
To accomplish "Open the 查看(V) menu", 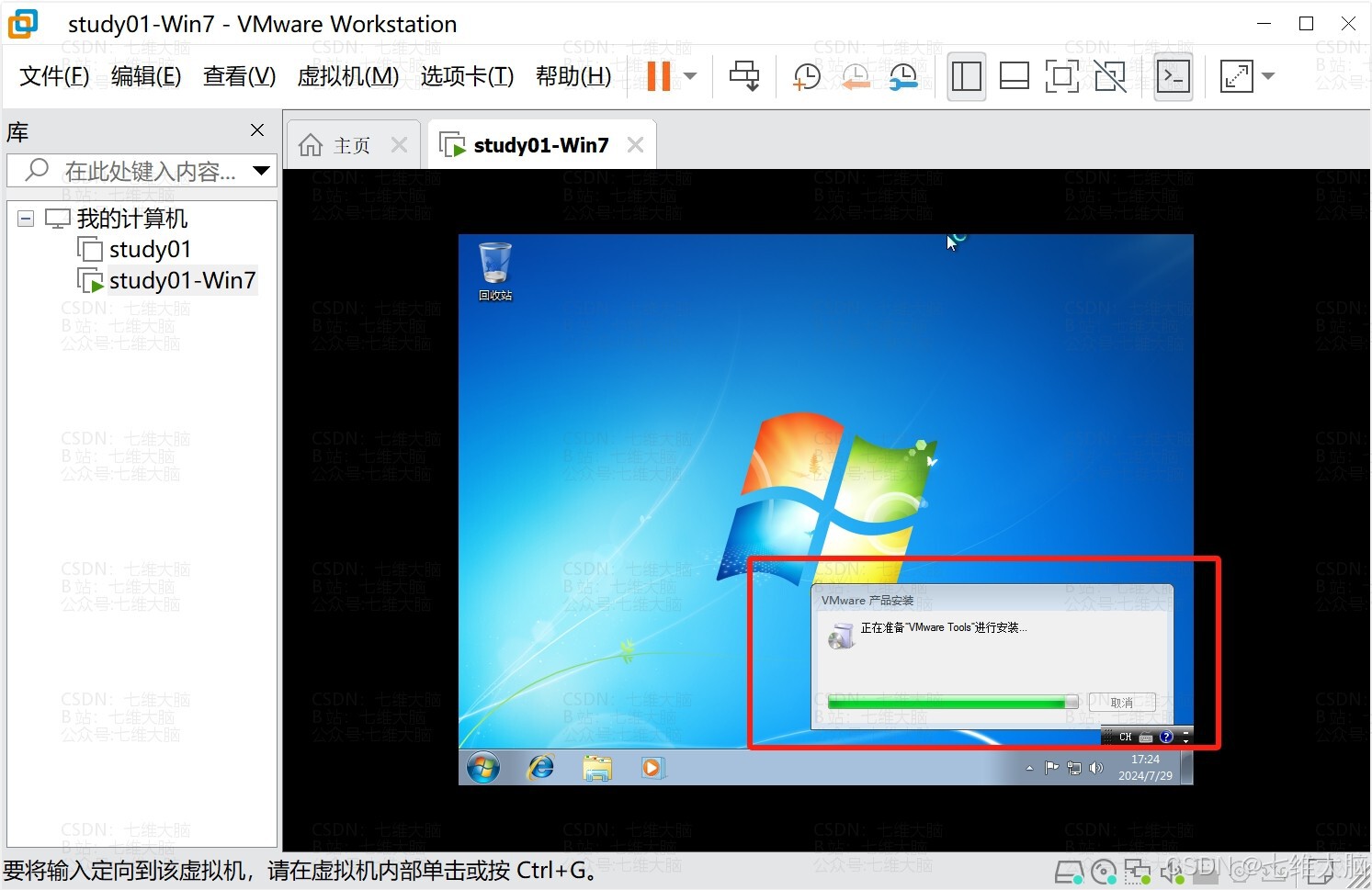I will (x=239, y=76).
